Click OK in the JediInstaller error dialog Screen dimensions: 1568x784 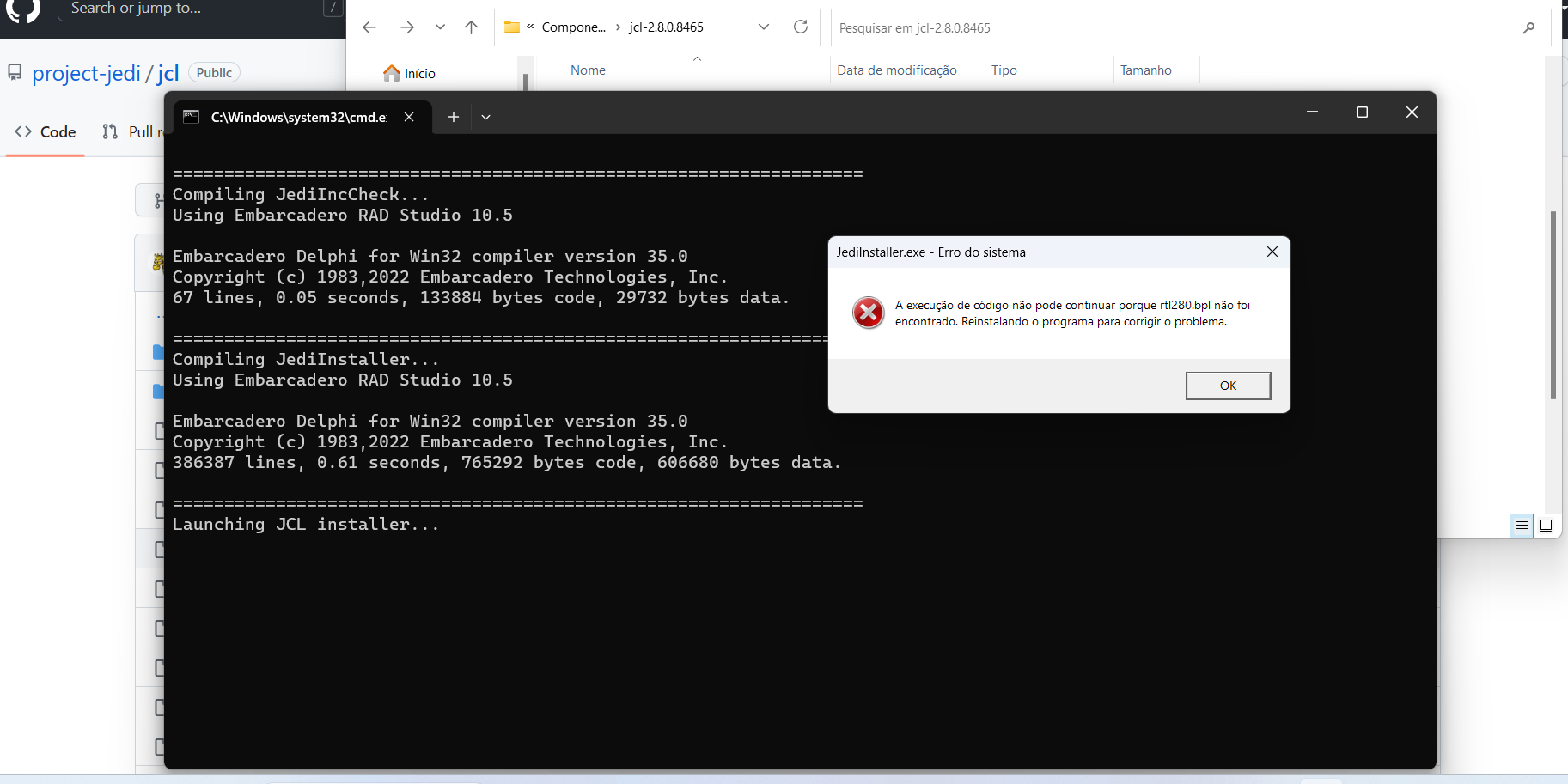1228,386
